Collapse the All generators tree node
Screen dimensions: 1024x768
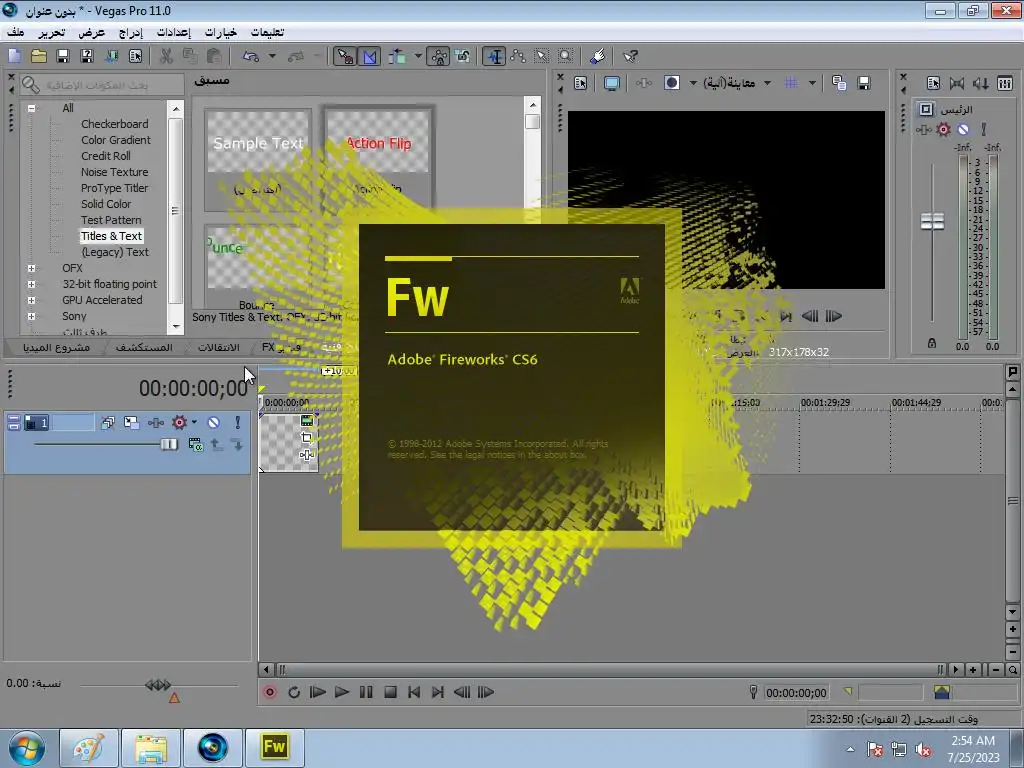coord(31,108)
